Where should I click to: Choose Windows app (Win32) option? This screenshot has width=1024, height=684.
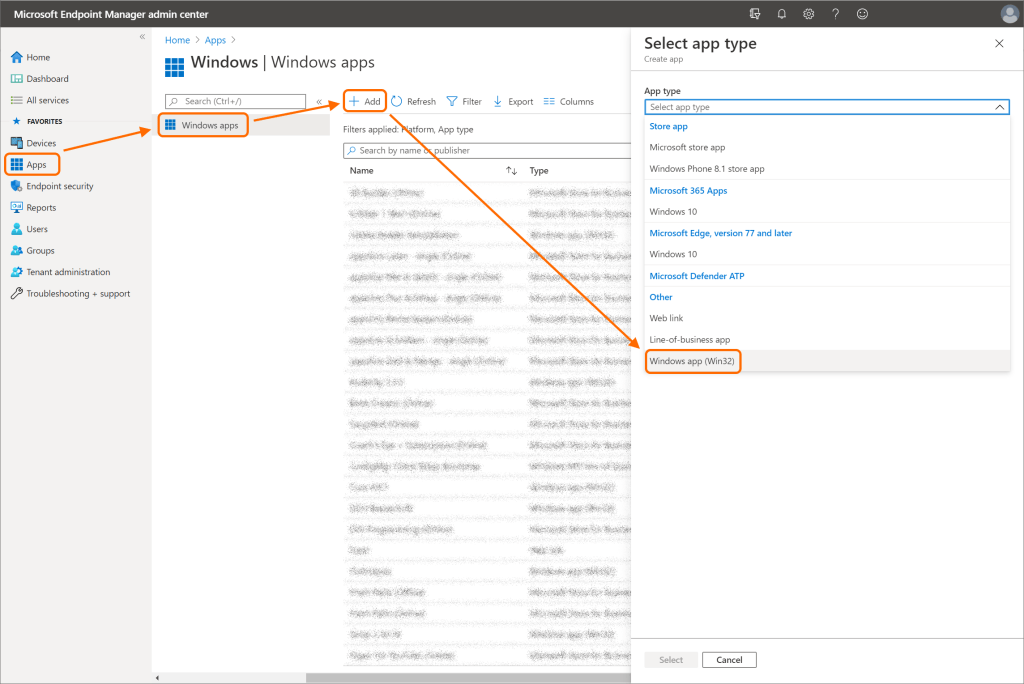(x=692, y=360)
